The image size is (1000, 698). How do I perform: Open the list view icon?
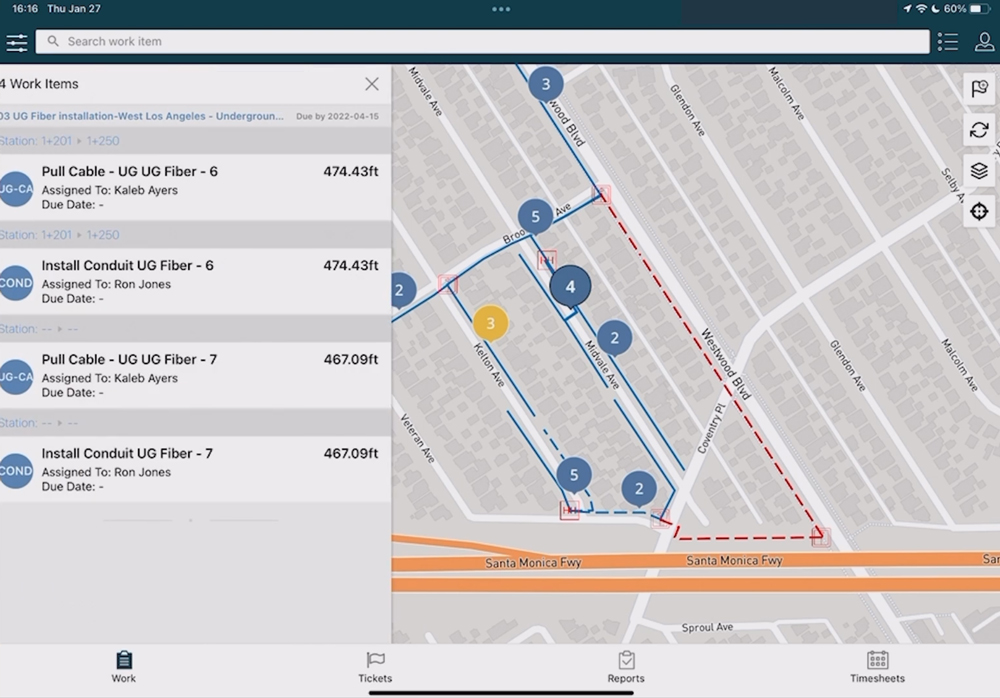(948, 42)
